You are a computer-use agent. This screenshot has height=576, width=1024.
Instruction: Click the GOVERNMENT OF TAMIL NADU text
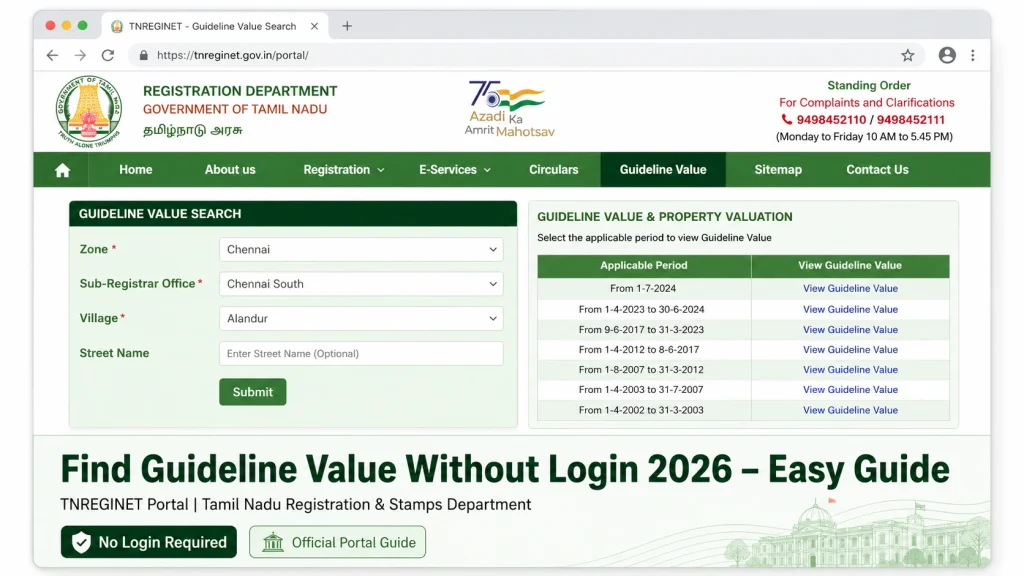pos(235,110)
